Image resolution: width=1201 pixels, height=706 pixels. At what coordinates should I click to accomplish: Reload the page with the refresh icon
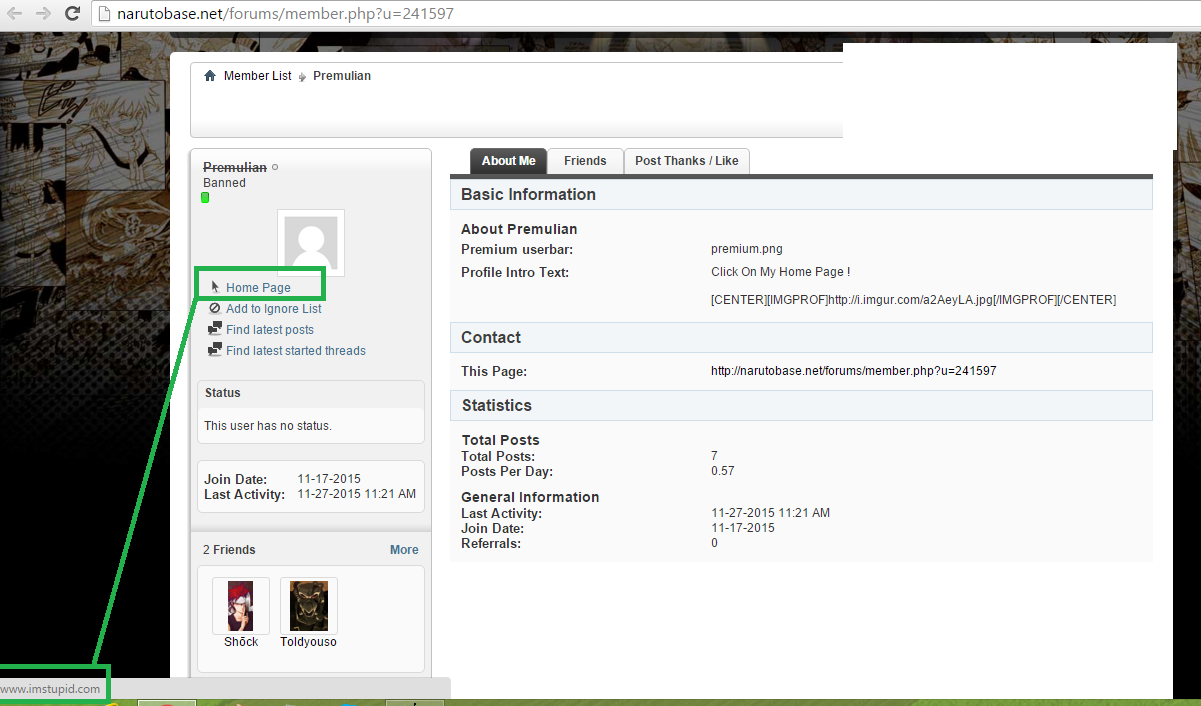72,14
